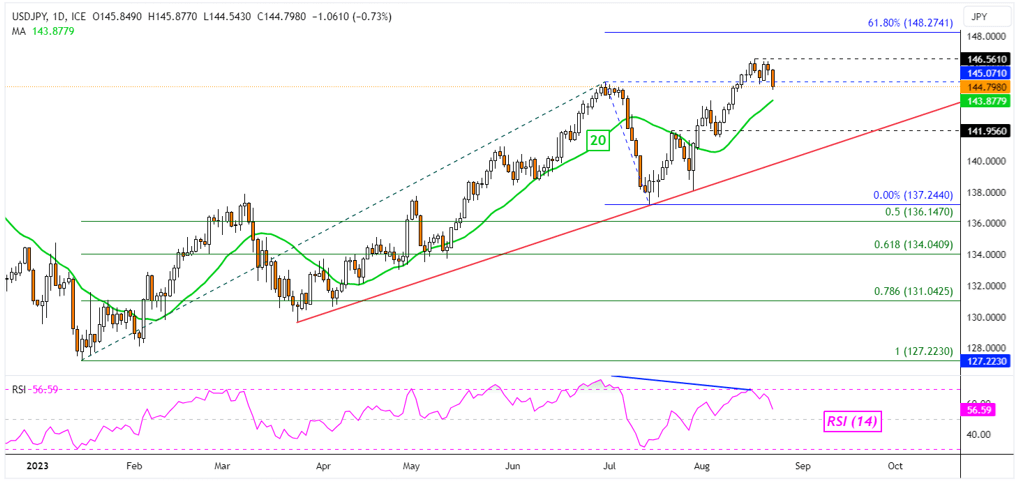Viewport: 1018px width, 486px height.
Task: Click the 148.0000 price axis tick
Action: point(986,36)
